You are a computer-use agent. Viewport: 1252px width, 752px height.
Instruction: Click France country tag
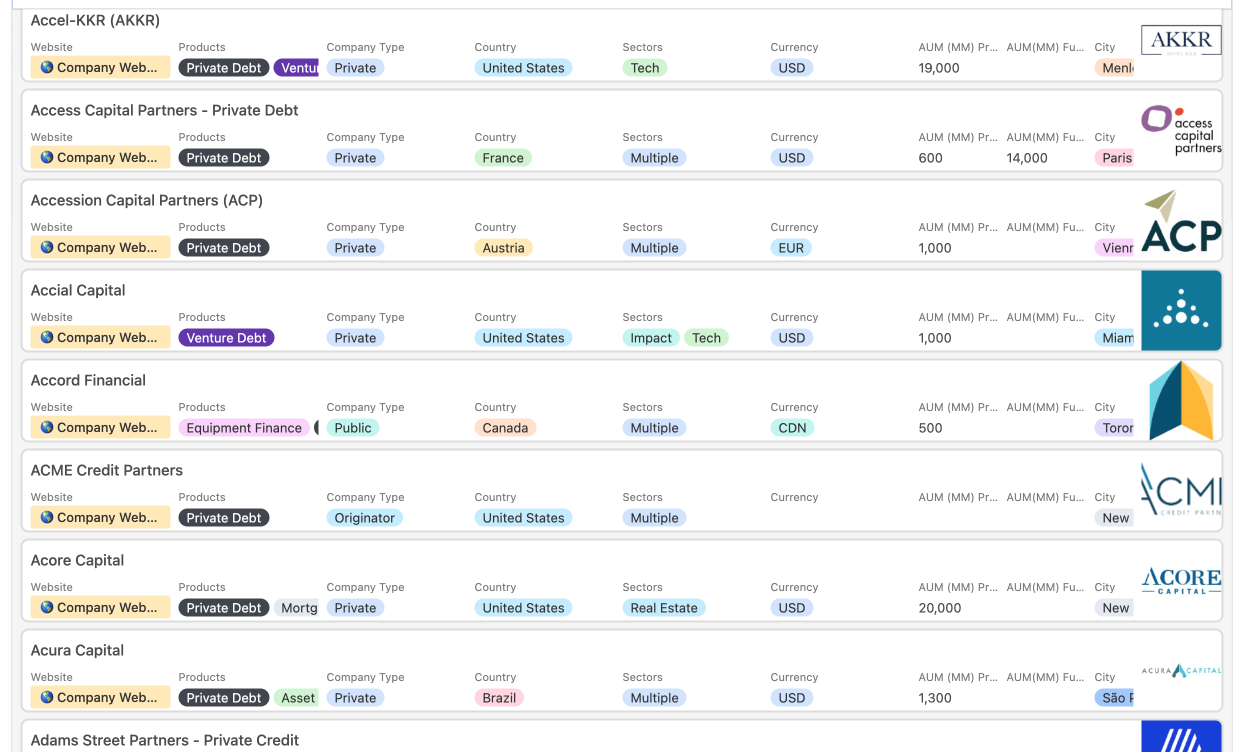[503, 158]
